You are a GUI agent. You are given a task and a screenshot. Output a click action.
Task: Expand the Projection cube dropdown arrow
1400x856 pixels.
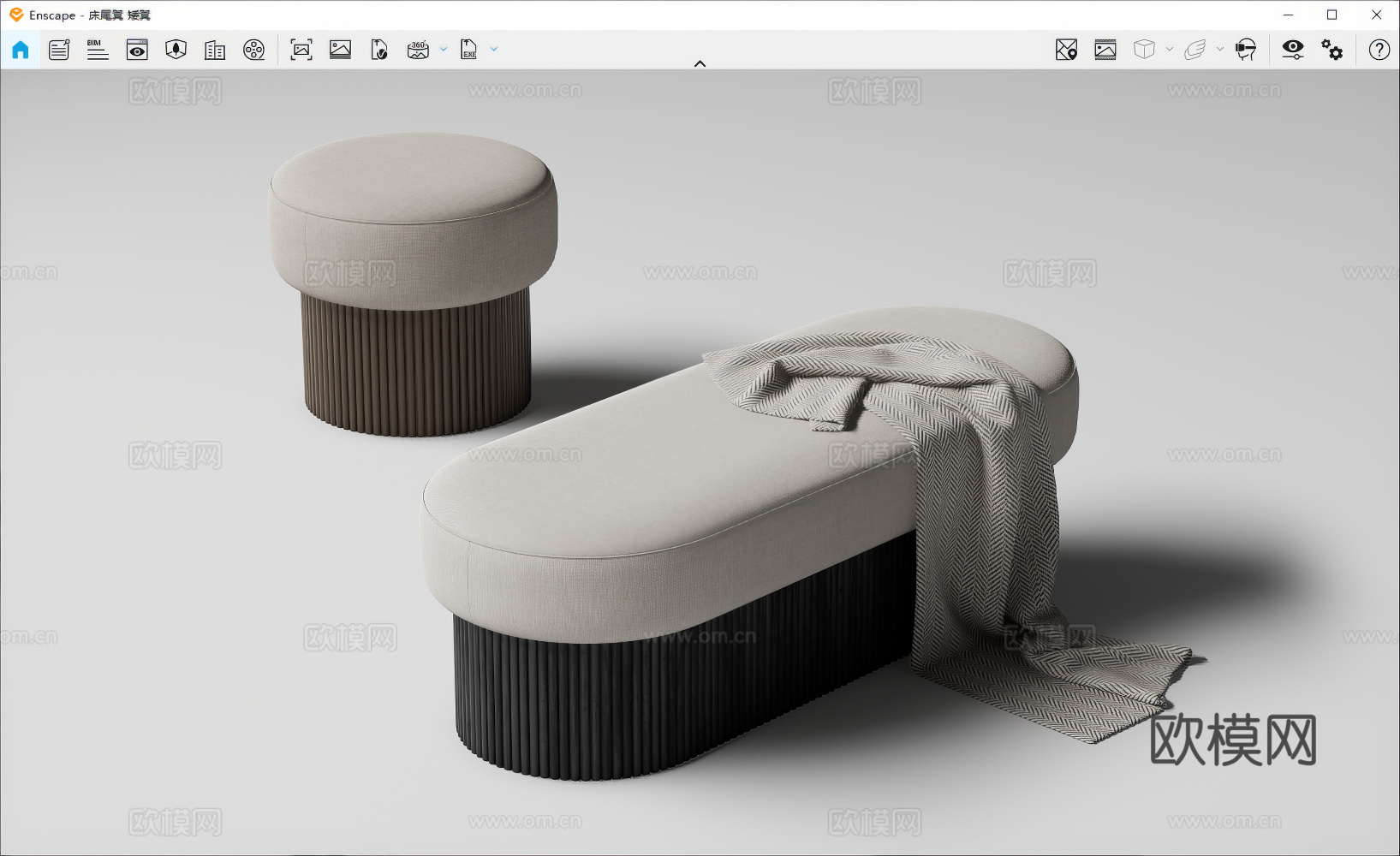click(x=1170, y=50)
